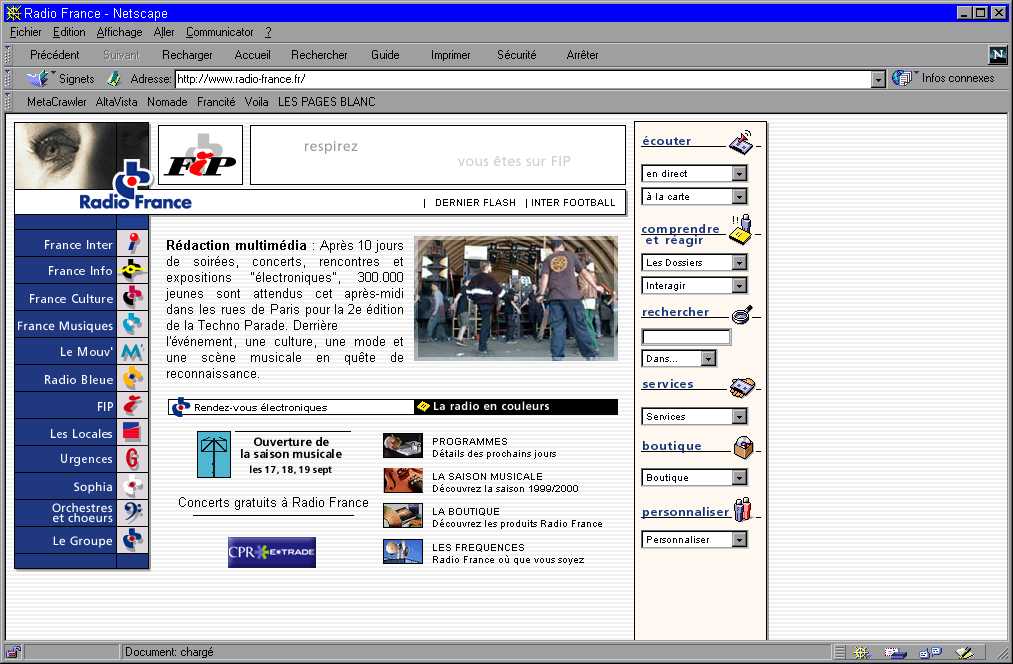Click the rechercher search text field
1013x664 pixels.
click(686, 338)
